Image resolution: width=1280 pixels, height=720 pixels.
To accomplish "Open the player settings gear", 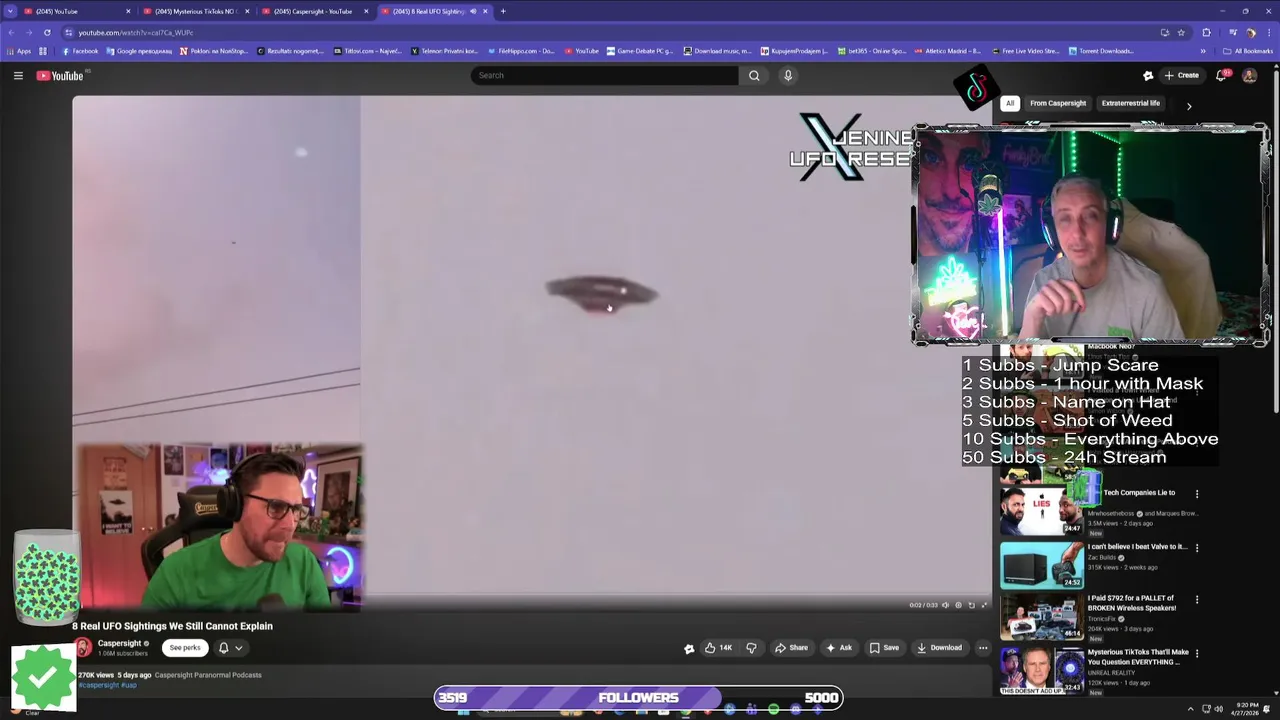I will [x=958, y=605].
